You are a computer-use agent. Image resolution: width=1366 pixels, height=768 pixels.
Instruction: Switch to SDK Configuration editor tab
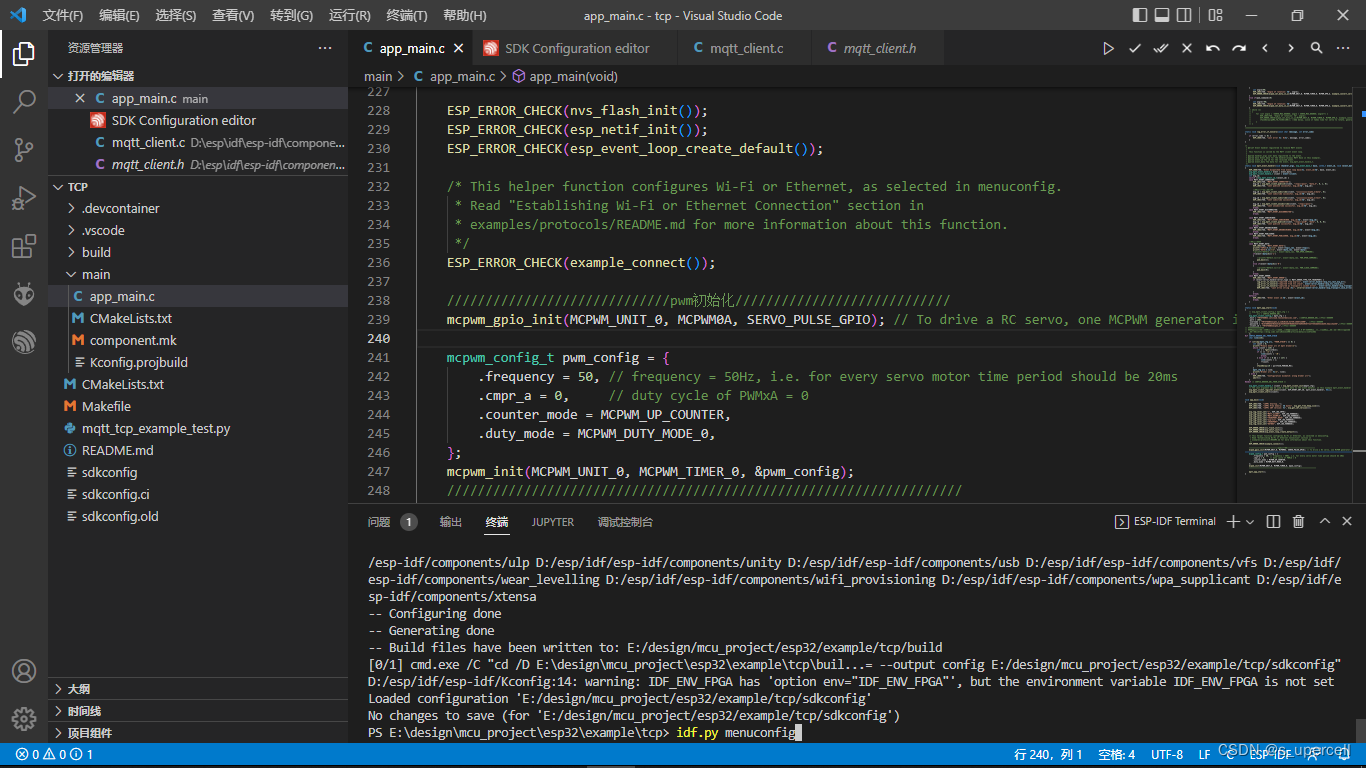[576, 48]
